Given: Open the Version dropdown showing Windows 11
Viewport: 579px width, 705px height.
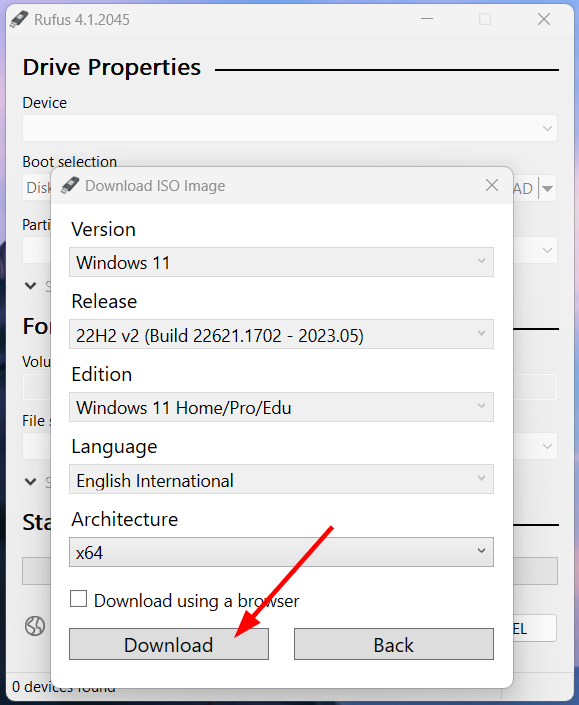Looking at the screenshot, I should [281, 262].
